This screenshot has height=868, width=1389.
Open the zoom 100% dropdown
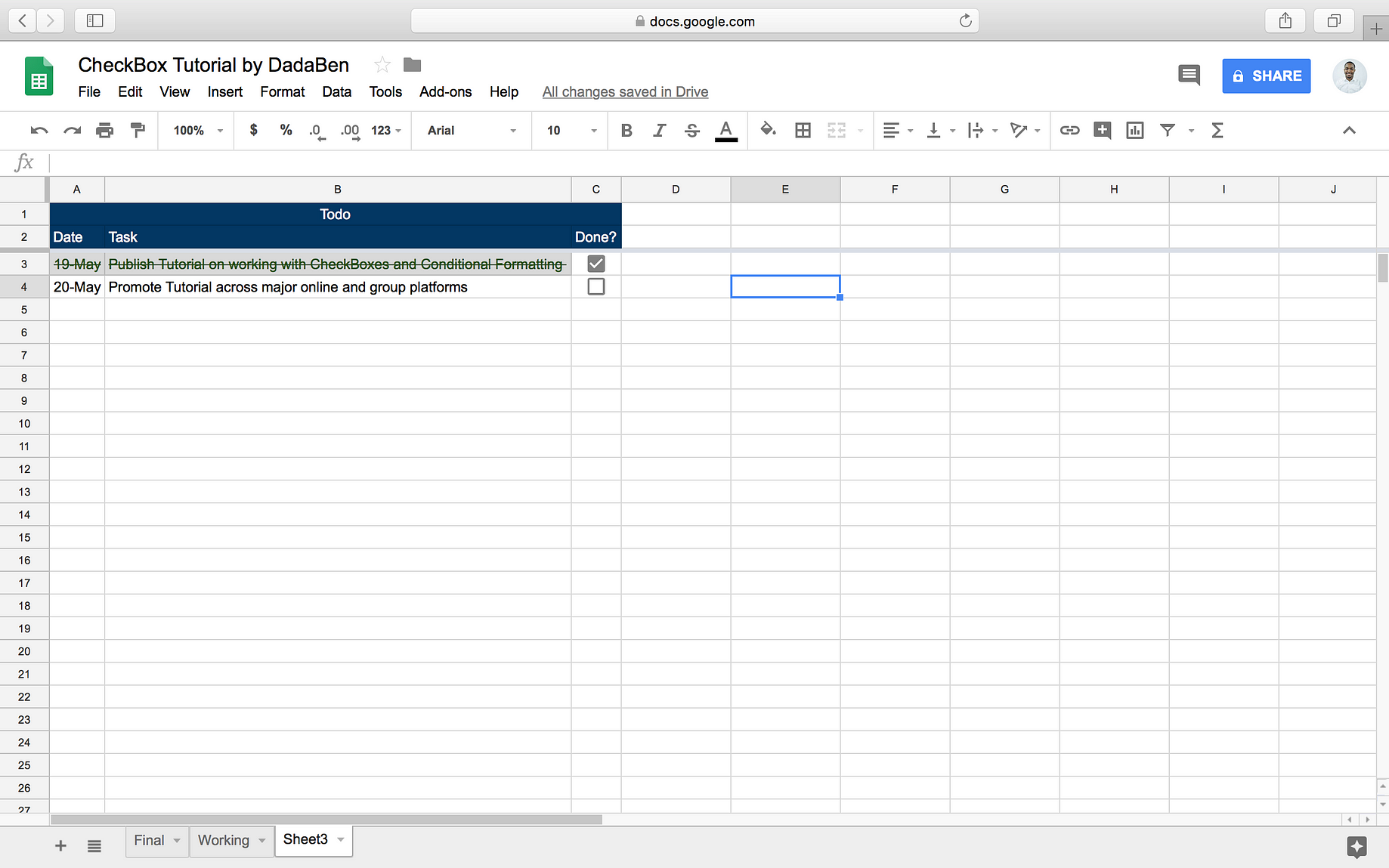[198, 130]
